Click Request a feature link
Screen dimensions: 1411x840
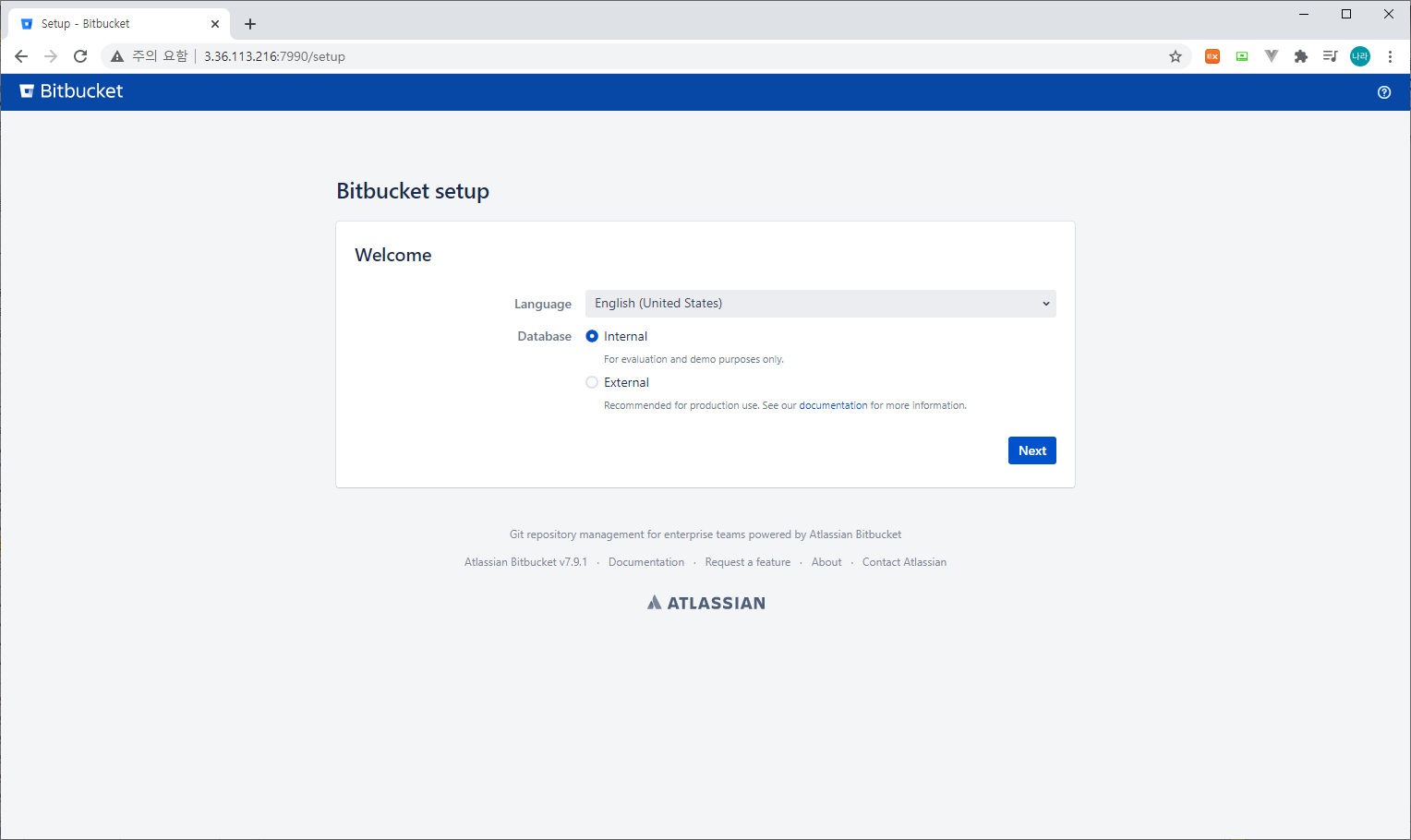(x=748, y=562)
